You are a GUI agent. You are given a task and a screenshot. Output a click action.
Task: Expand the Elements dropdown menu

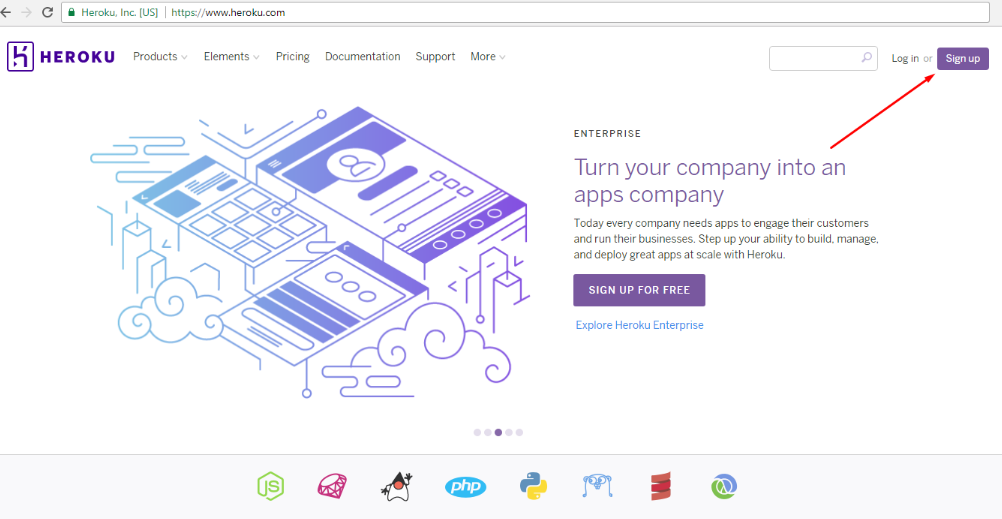pyautogui.click(x=231, y=56)
